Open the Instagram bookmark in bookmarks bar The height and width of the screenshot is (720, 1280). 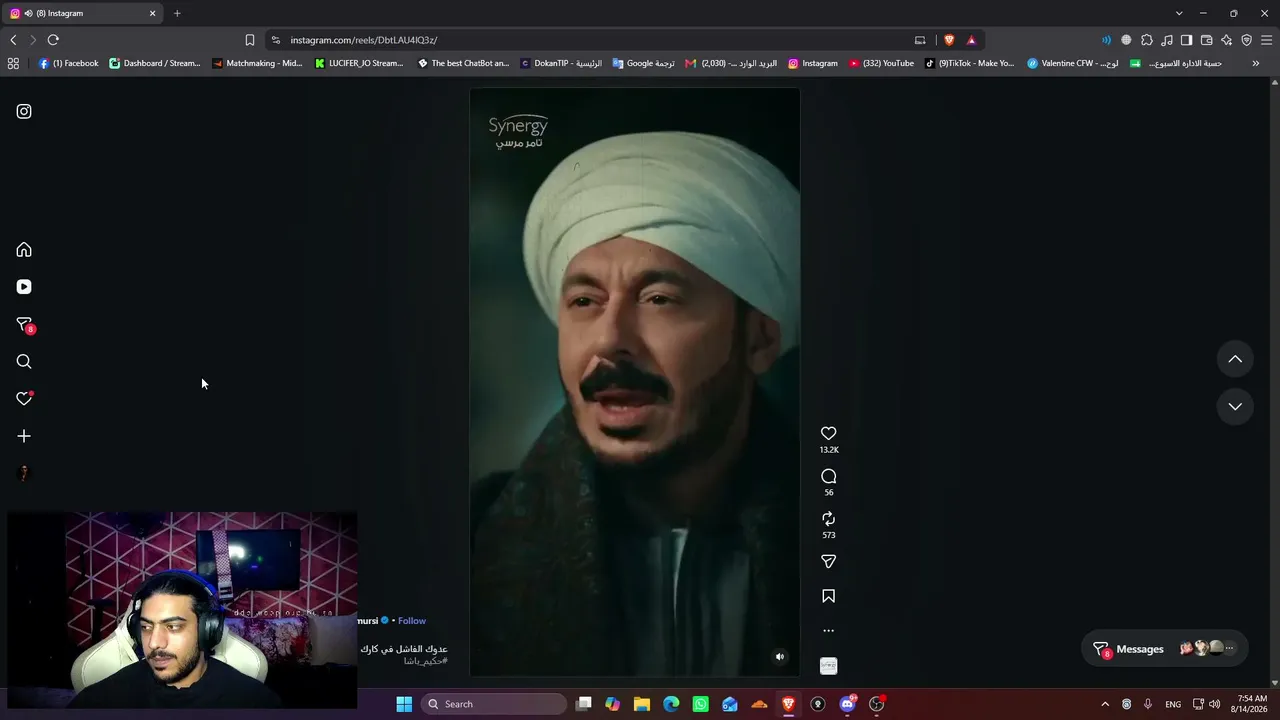pos(813,63)
